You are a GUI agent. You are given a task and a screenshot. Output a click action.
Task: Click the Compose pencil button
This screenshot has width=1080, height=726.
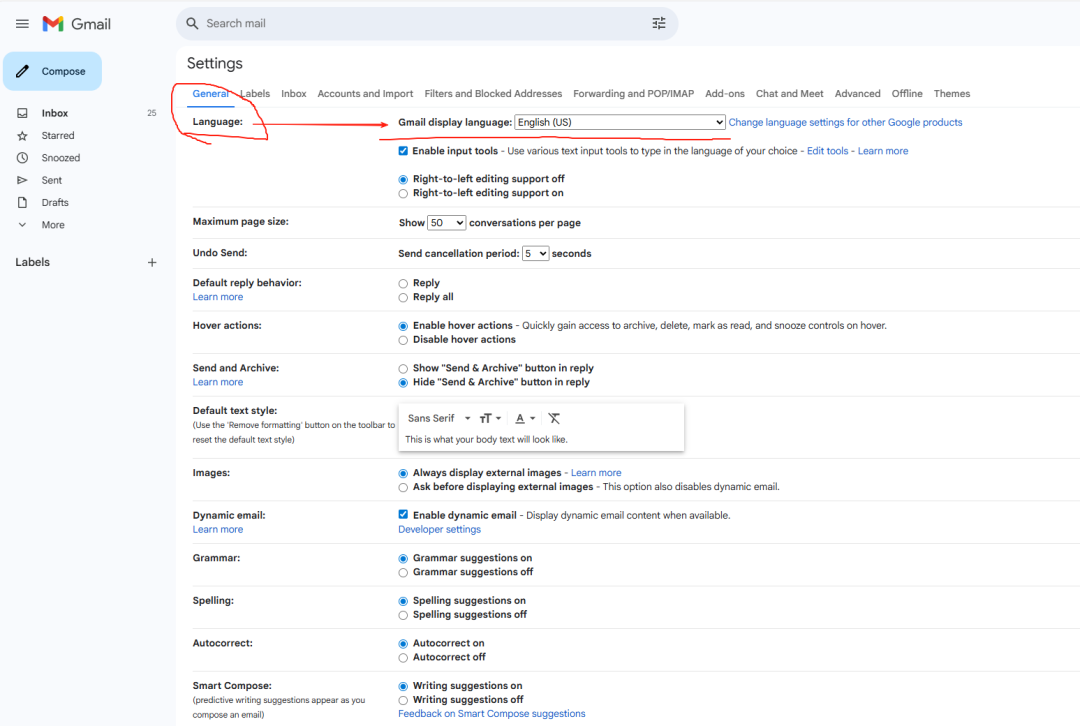[x=52, y=72]
